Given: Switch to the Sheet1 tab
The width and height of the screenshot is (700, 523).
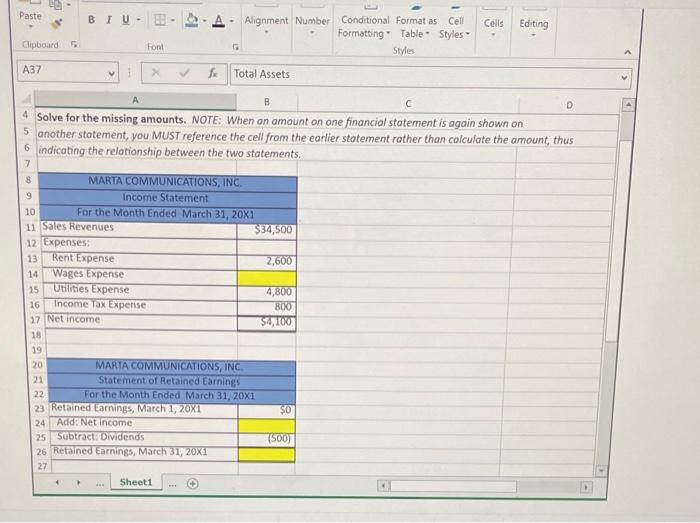Looking at the screenshot, I should point(136,482).
